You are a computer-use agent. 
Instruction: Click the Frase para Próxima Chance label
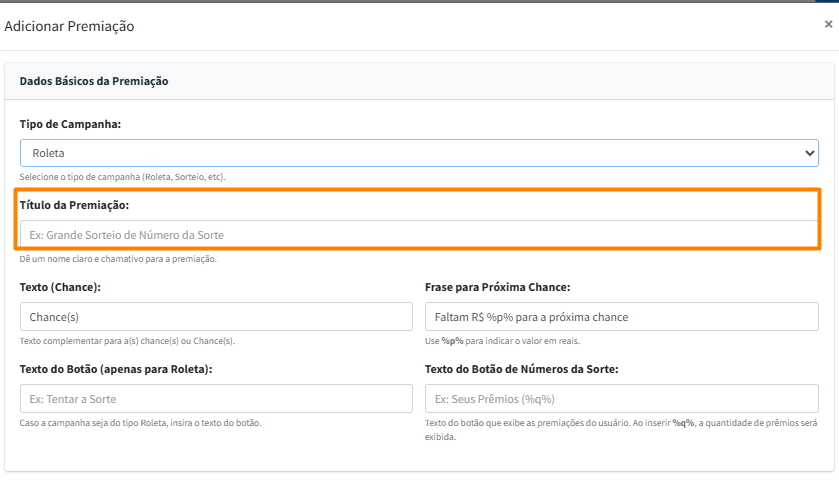point(497,287)
